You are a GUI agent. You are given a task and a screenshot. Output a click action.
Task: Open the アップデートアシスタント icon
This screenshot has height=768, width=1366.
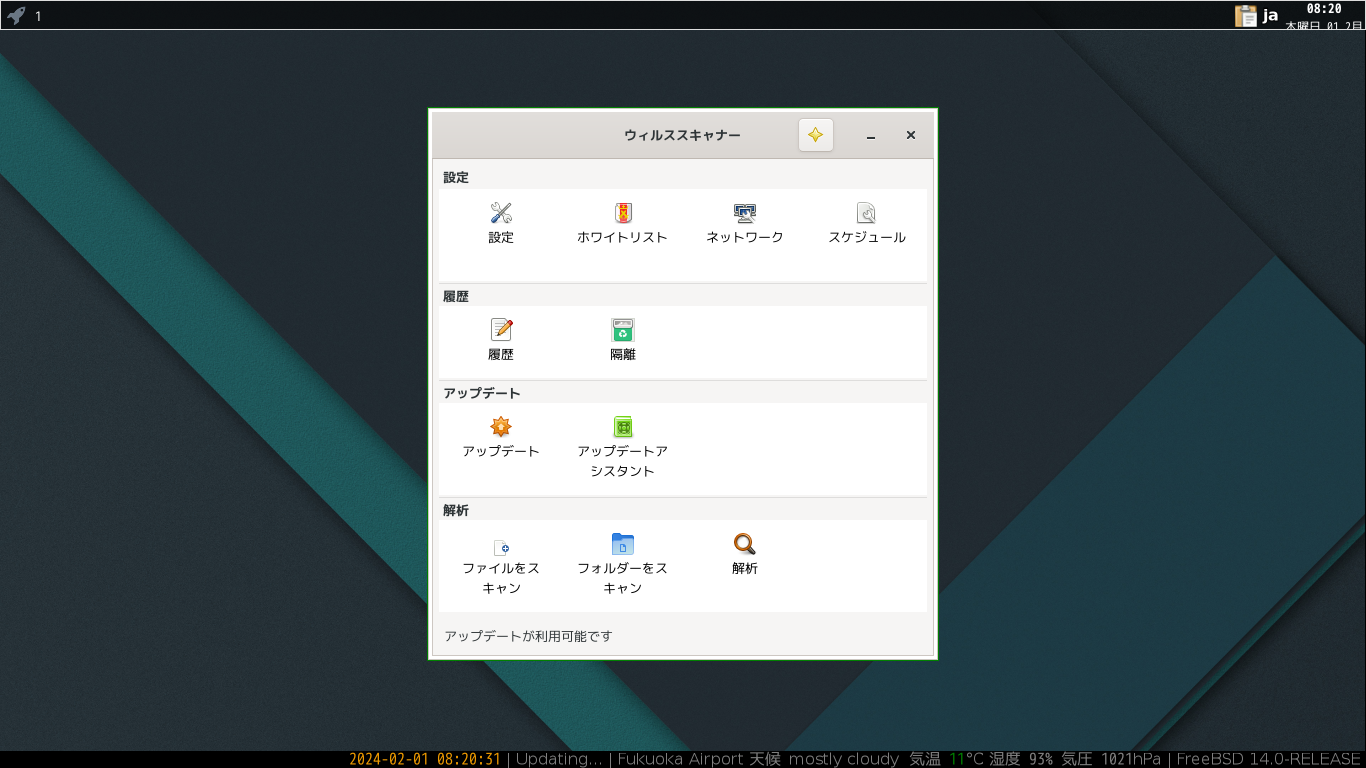tap(623, 427)
